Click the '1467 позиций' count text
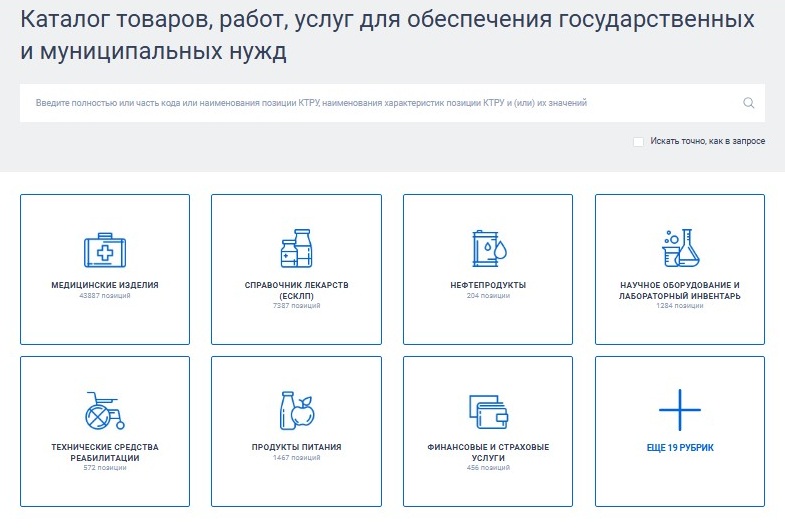785x530 pixels. coord(296,458)
